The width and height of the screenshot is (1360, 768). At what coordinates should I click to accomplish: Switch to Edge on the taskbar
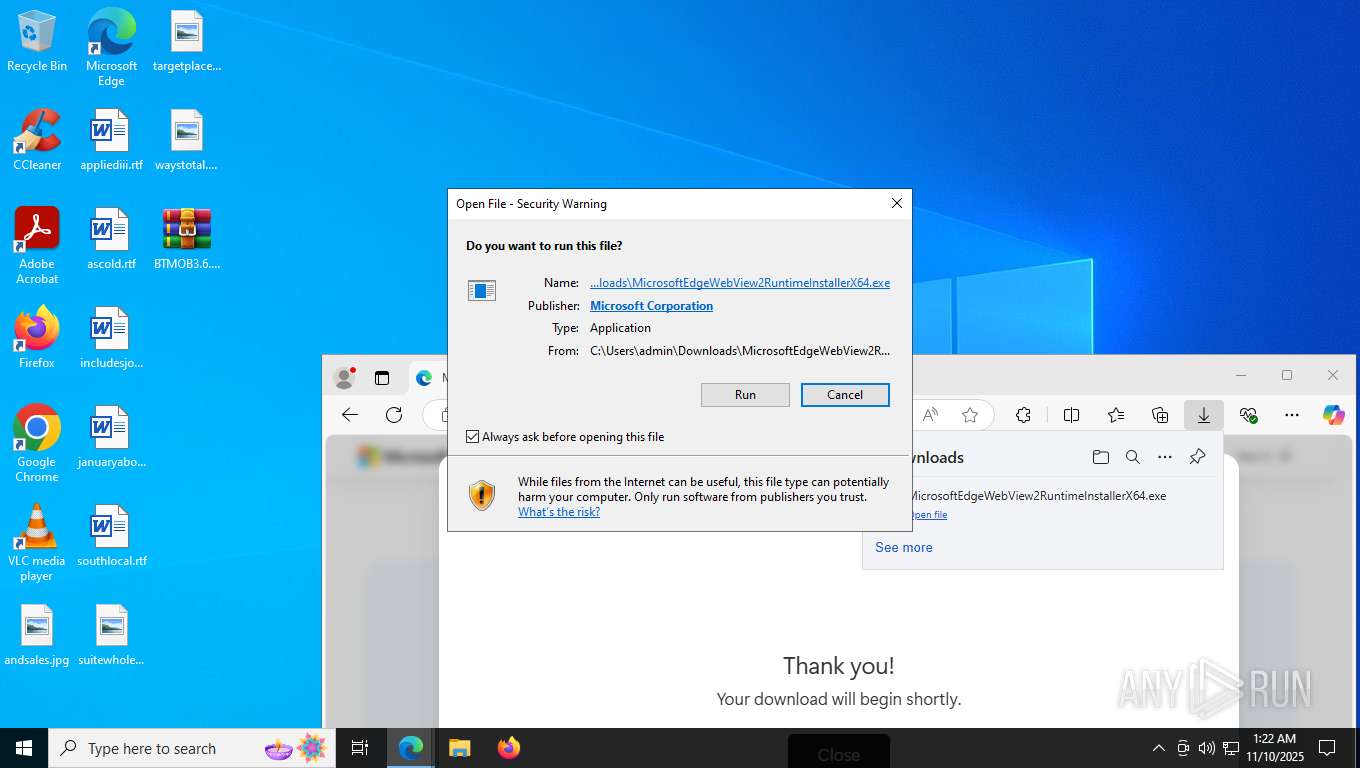pos(411,748)
